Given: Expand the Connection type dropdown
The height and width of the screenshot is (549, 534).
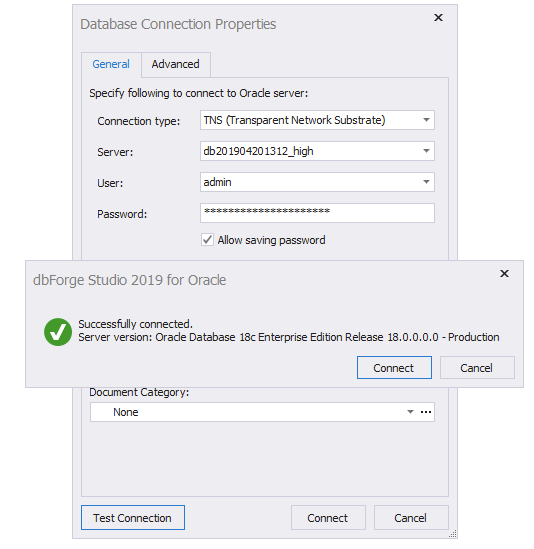Looking at the screenshot, I should point(426,120).
